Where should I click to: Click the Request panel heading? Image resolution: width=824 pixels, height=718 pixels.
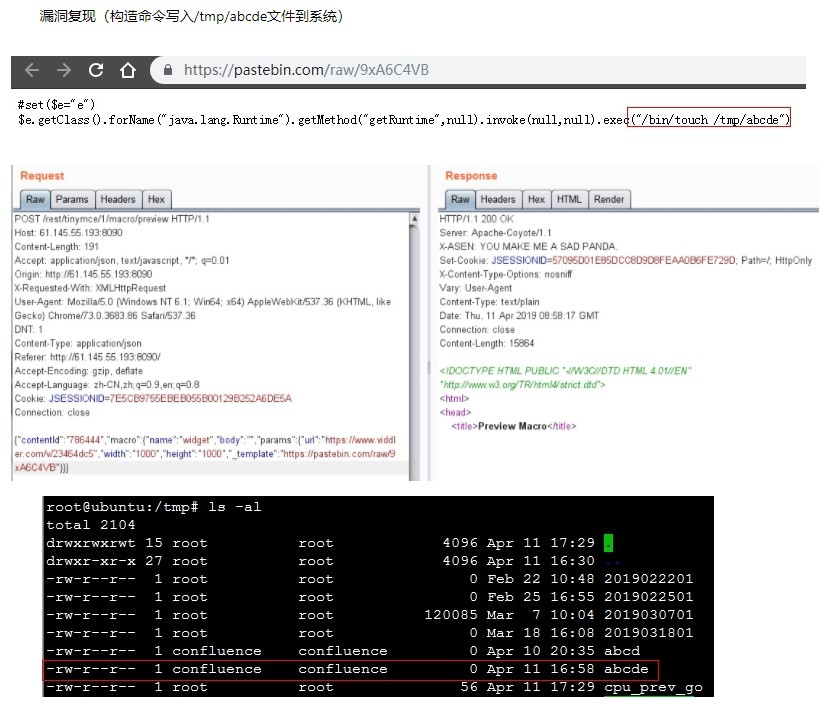42,176
